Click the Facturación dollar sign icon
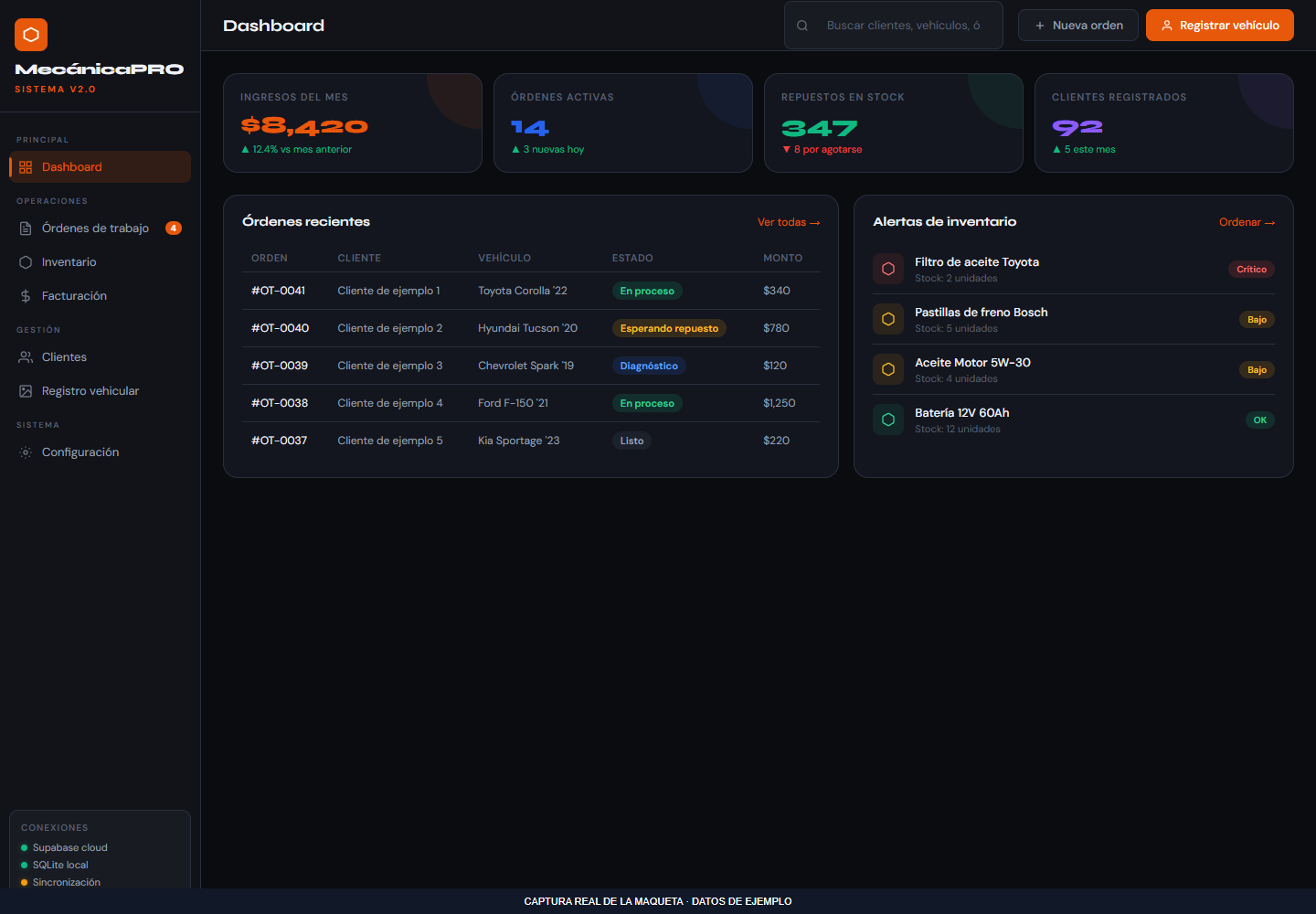Image resolution: width=1316 pixels, height=914 pixels. point(26,296)
